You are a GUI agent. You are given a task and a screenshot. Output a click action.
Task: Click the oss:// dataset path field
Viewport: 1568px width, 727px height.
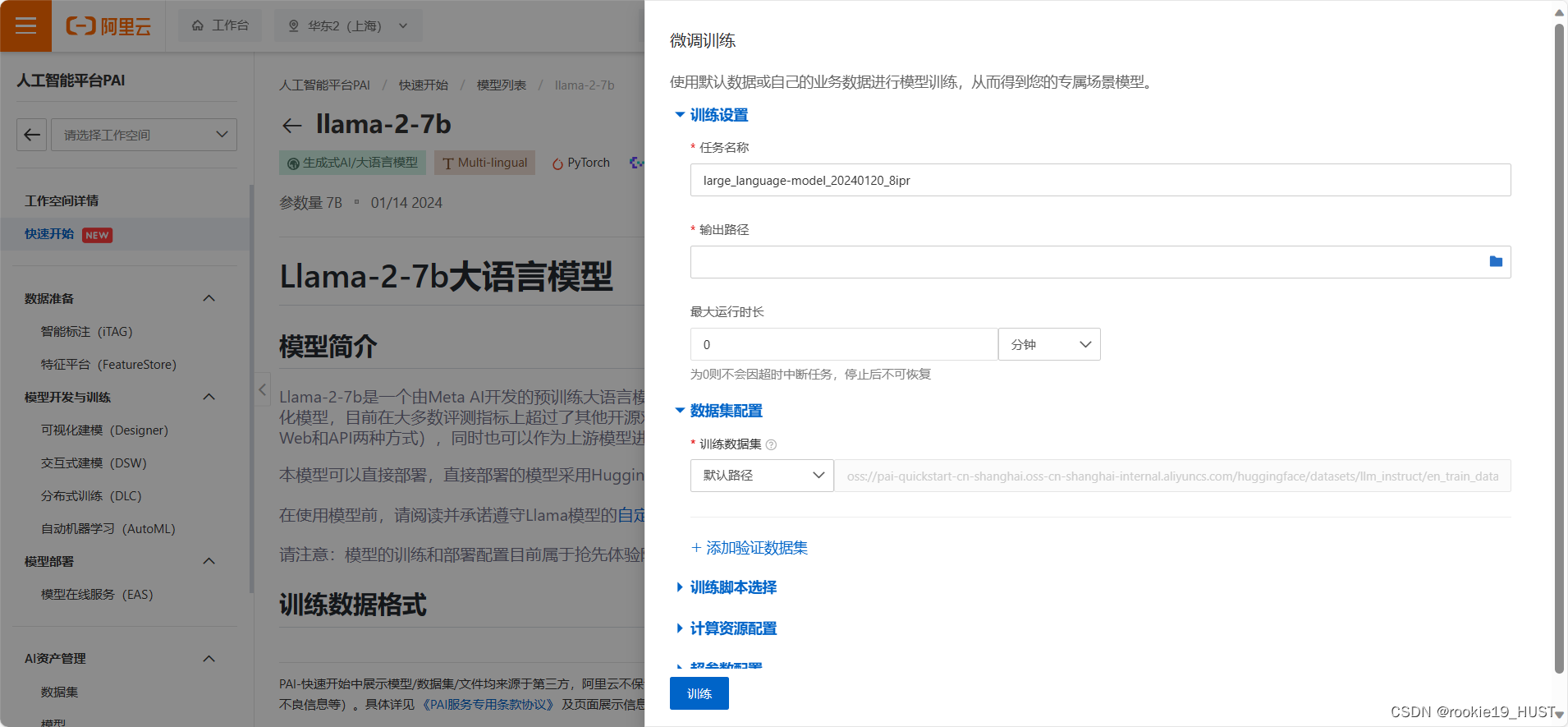pyautogui.click(x=1172, y=476)
